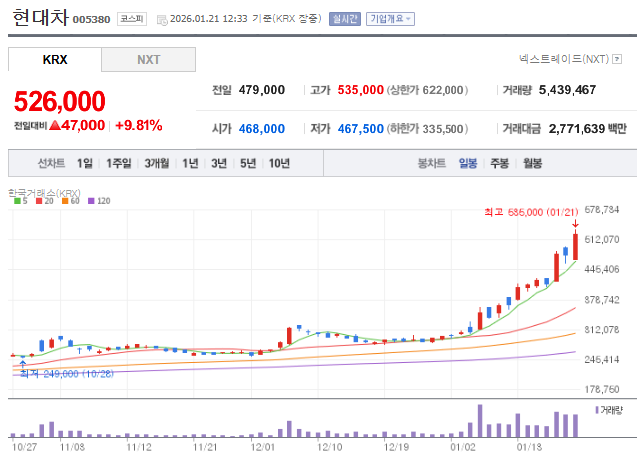Click the green 5-day moving average swatch
This screenshot has height=457, width=637.
point(17,201)
